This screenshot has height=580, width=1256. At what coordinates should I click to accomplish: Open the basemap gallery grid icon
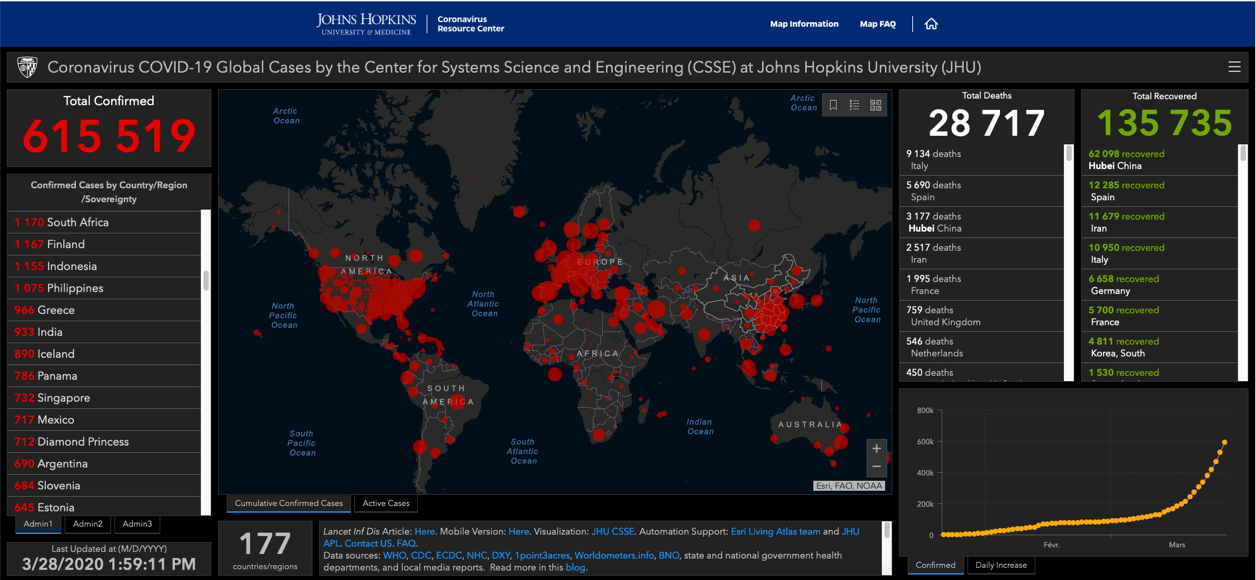pyautogui.click(x=876, y=105)
